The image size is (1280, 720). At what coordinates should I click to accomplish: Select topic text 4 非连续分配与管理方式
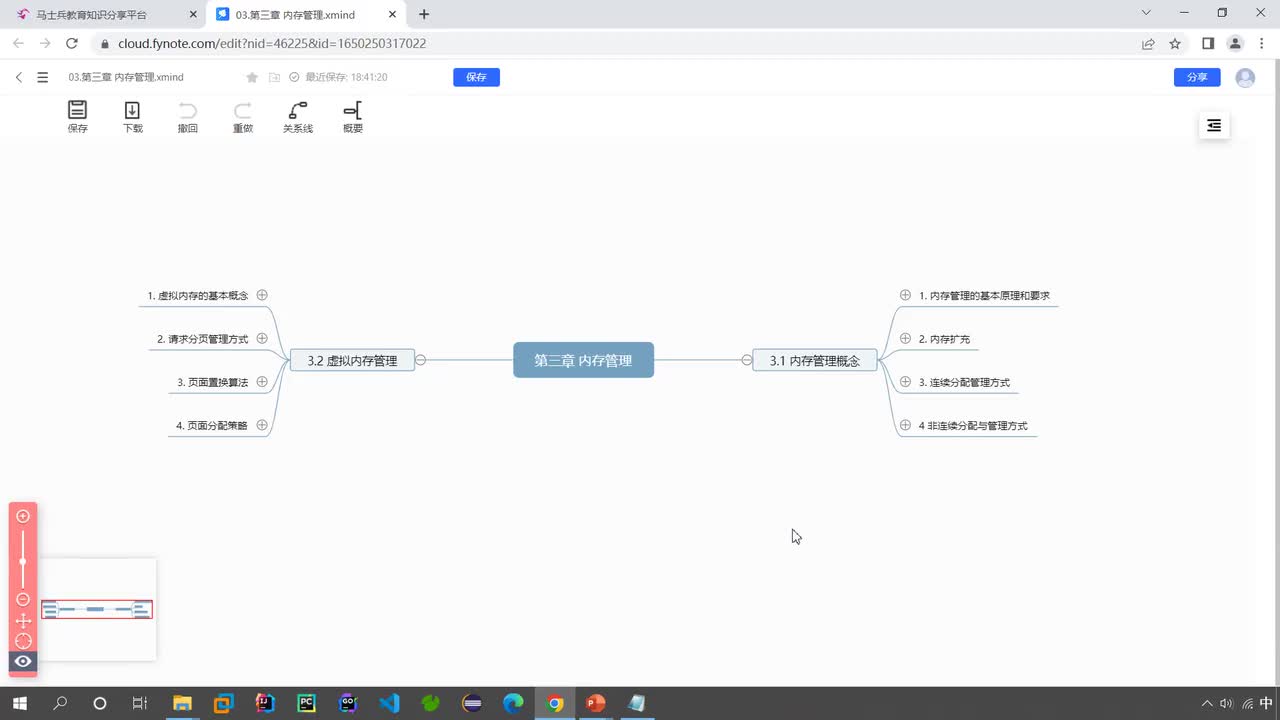click(973, 425)
